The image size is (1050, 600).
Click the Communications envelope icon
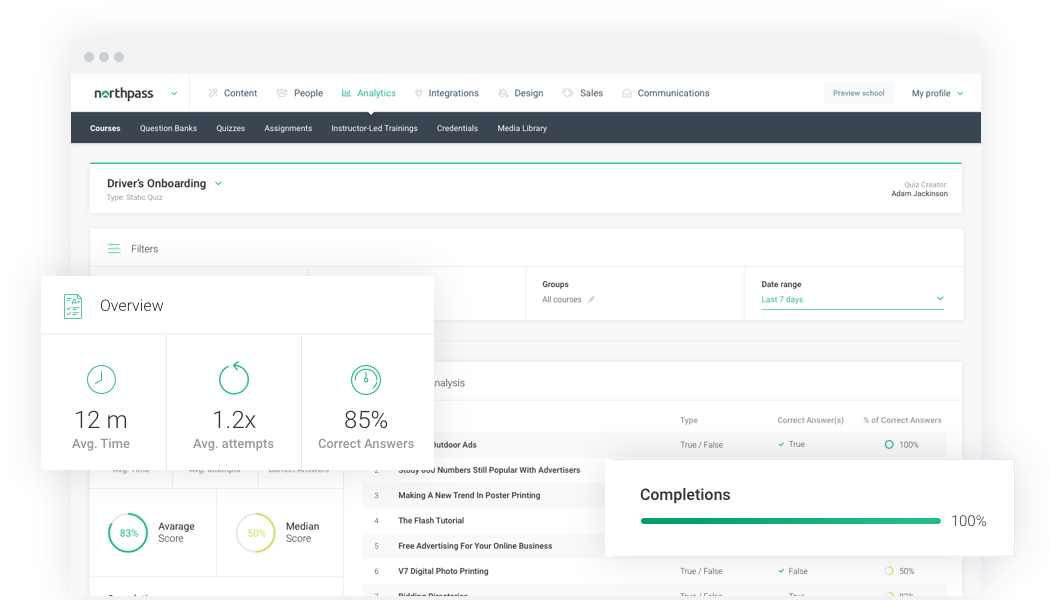[x=627, y=93]
